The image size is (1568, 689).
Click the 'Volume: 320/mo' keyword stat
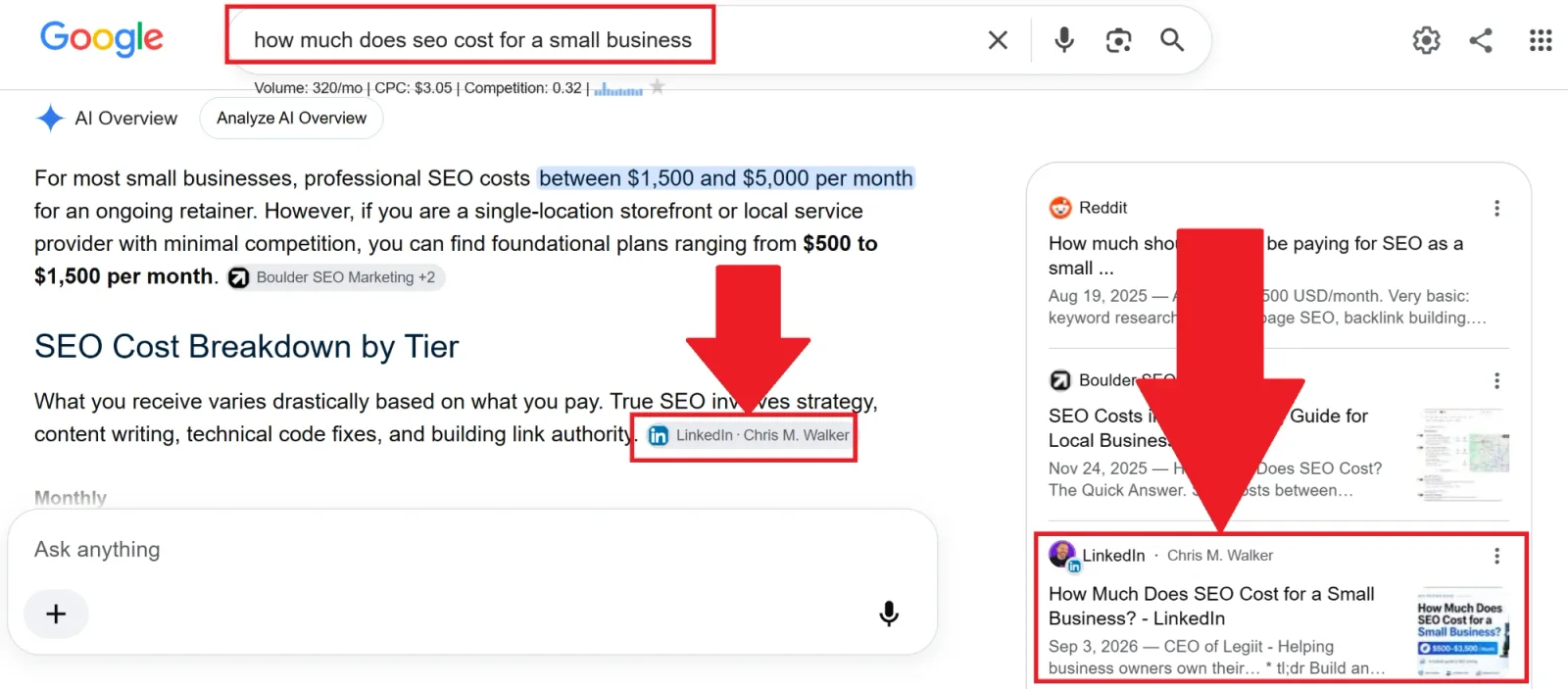pyautogui.click(x=308, y=88)
